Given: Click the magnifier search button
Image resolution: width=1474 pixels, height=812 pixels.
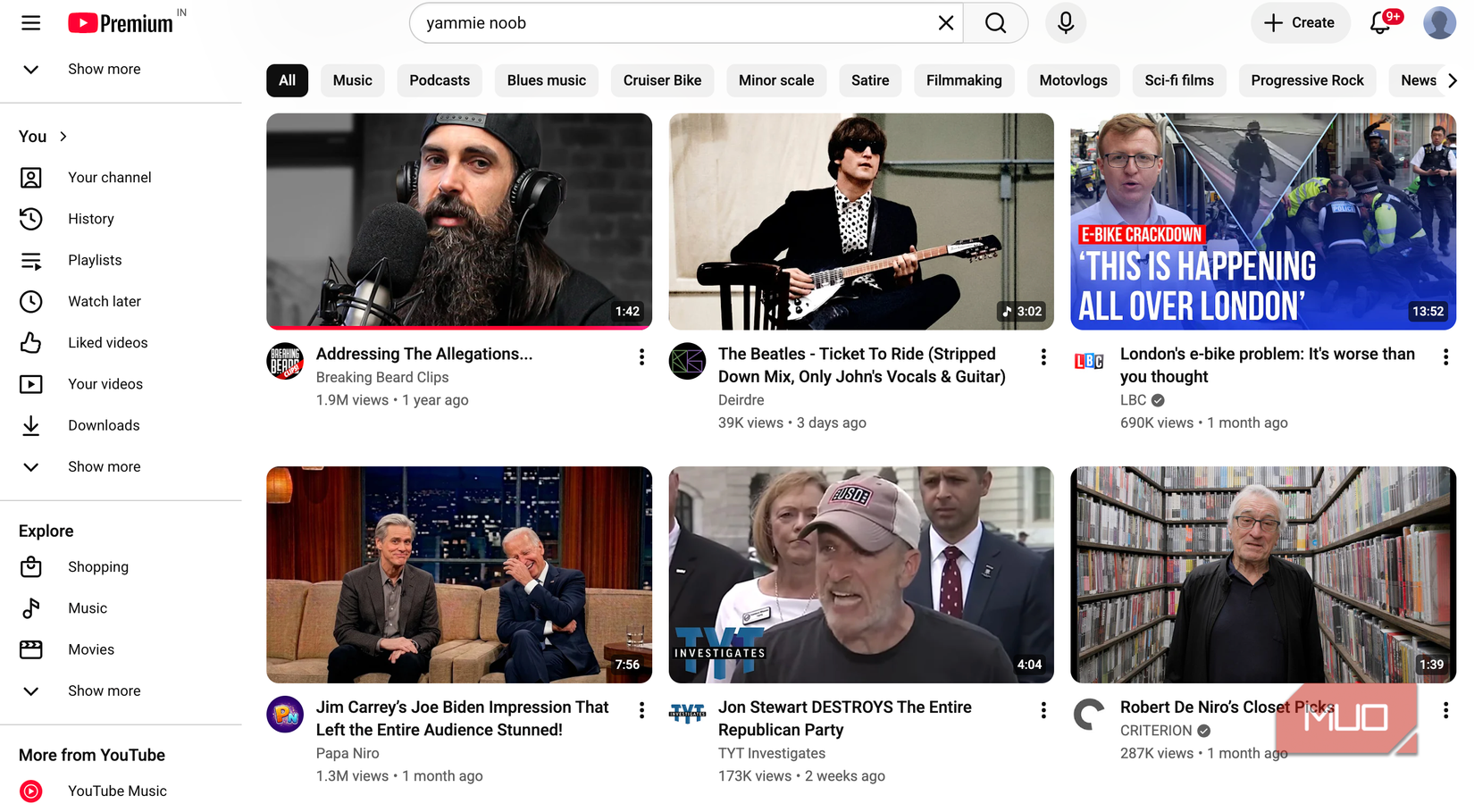Looking at the screenshot, I should 995,23.
